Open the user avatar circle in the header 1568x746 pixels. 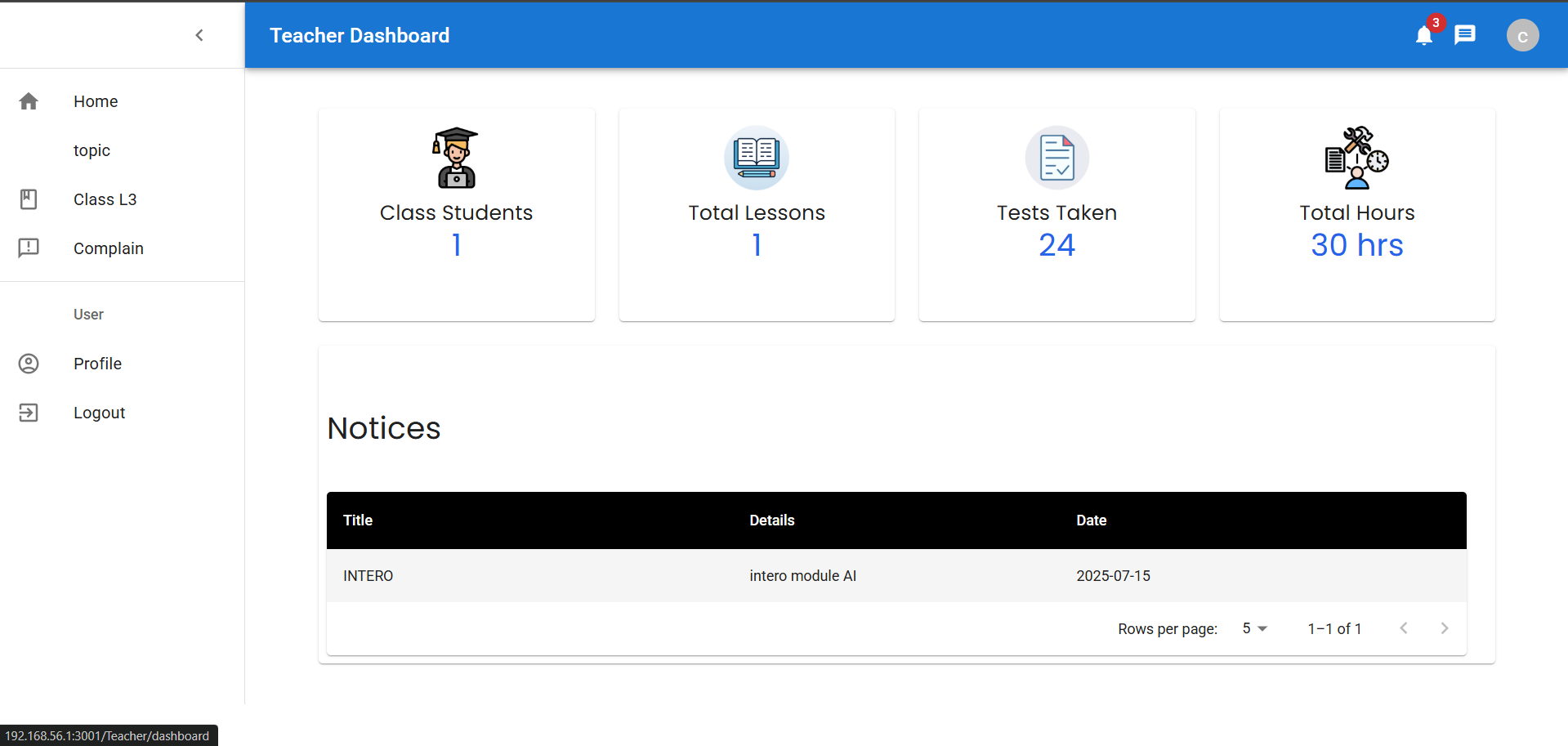tap(1521, 35)
